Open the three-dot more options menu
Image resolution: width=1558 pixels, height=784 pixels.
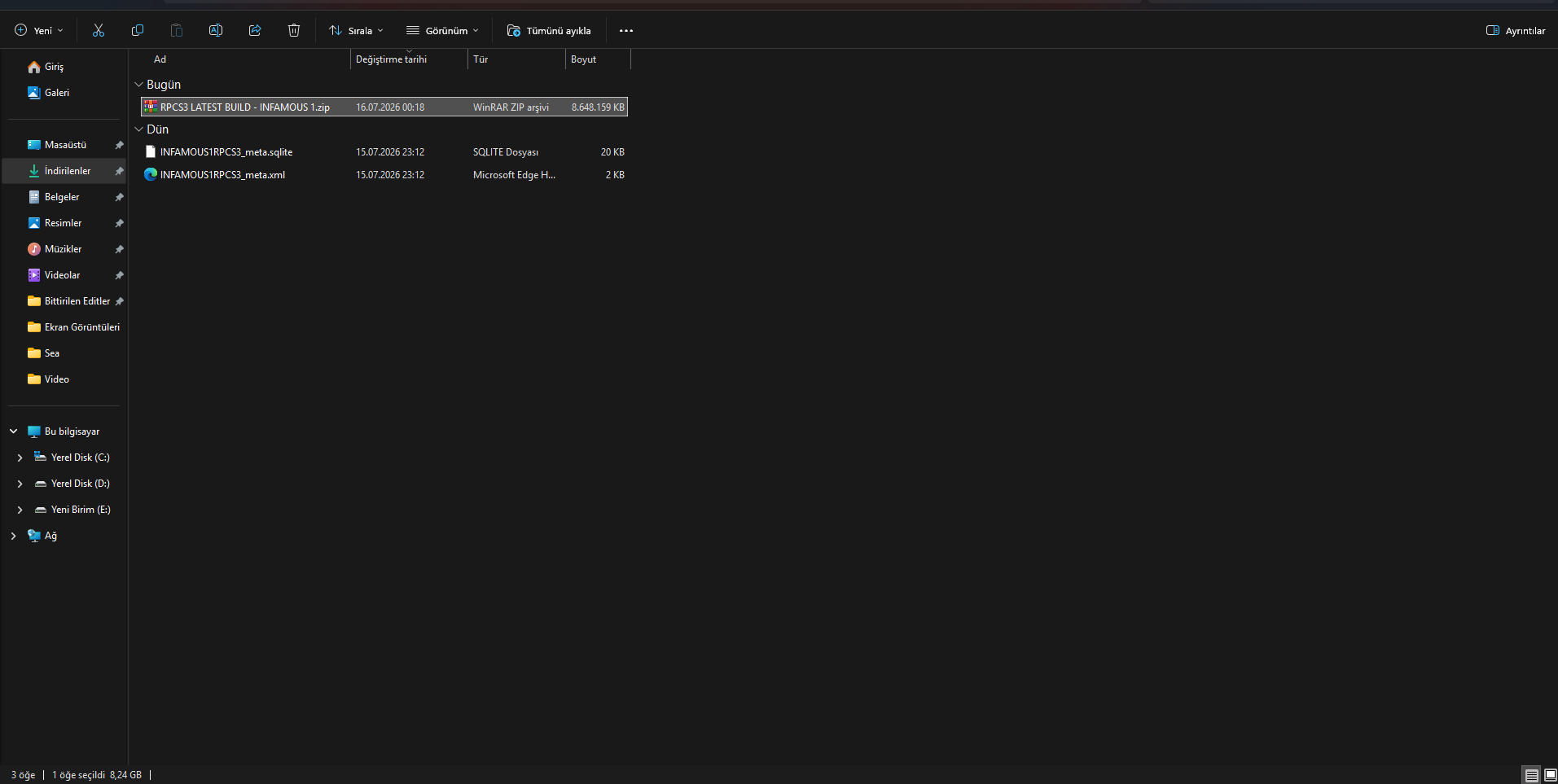pos(626,31)
